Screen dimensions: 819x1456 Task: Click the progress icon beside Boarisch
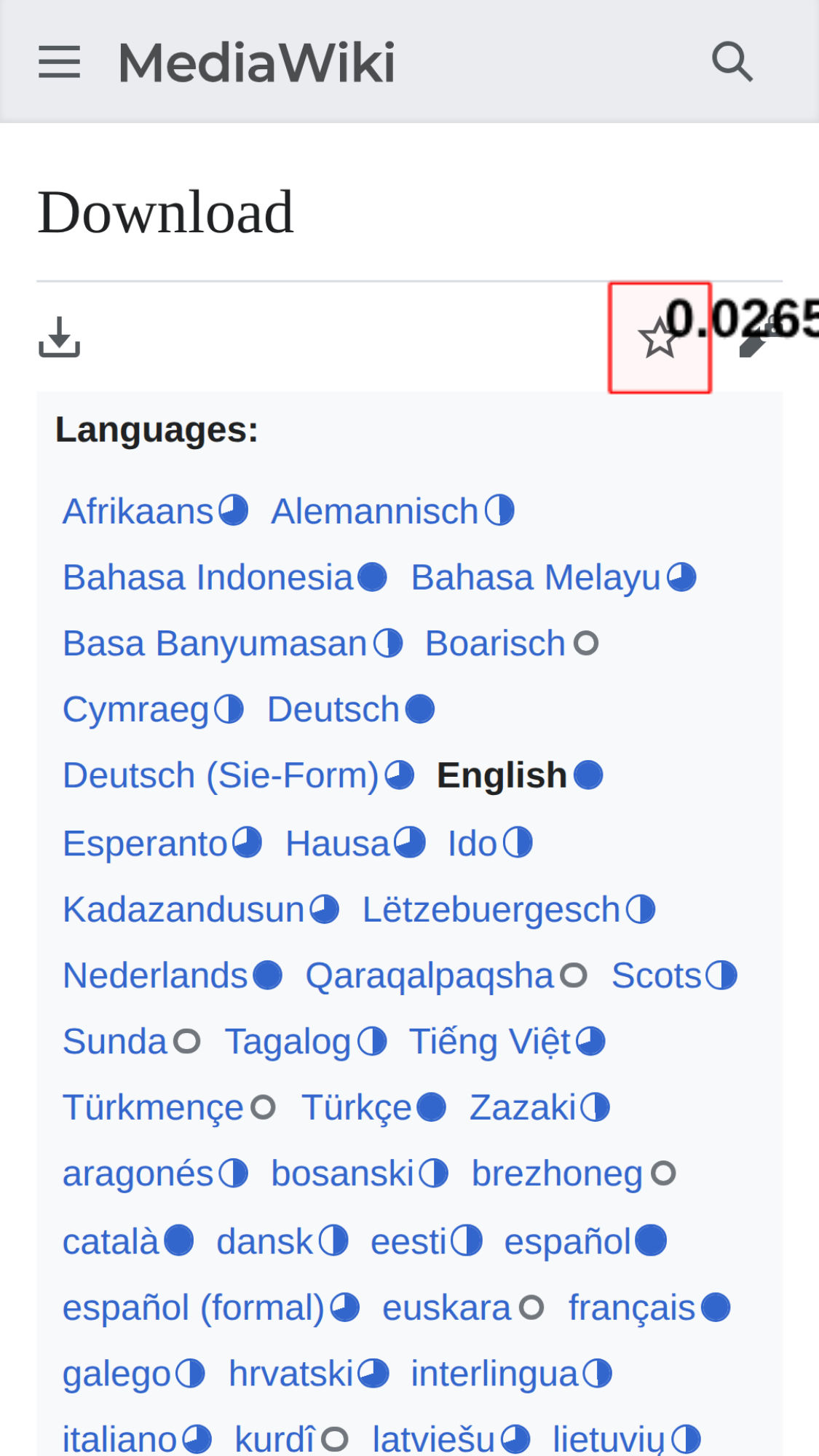(x=586, y=644)
